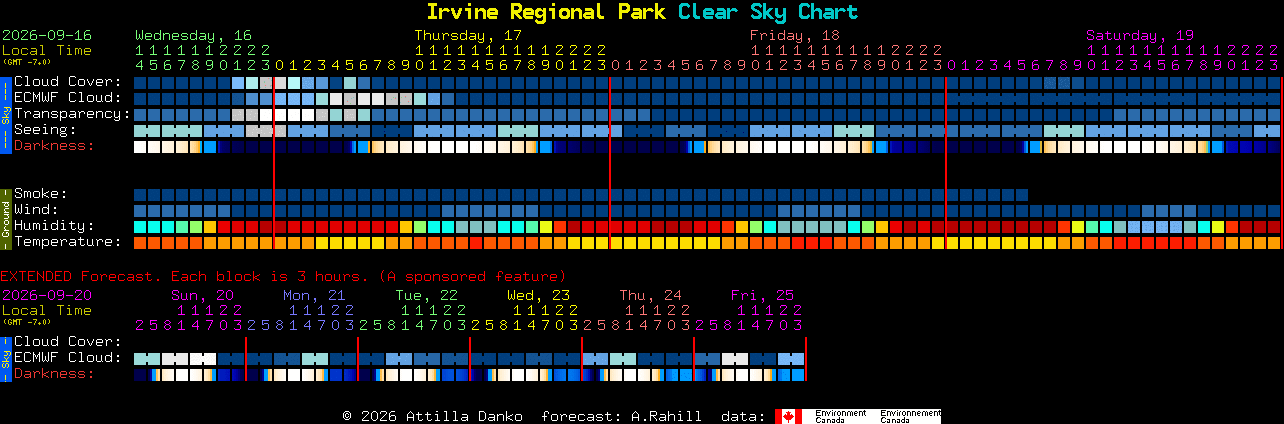Open the Cloud Cover row label

(67, 82)
